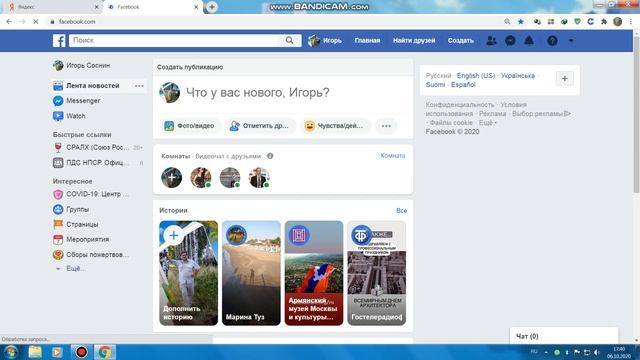Open Страницы in sidebar

(76, 224)
